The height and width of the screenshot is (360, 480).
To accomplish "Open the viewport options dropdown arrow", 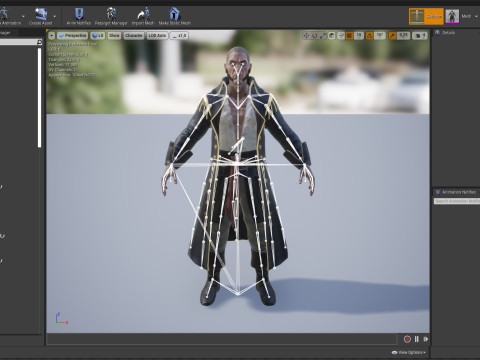I will tap(52, 35).
